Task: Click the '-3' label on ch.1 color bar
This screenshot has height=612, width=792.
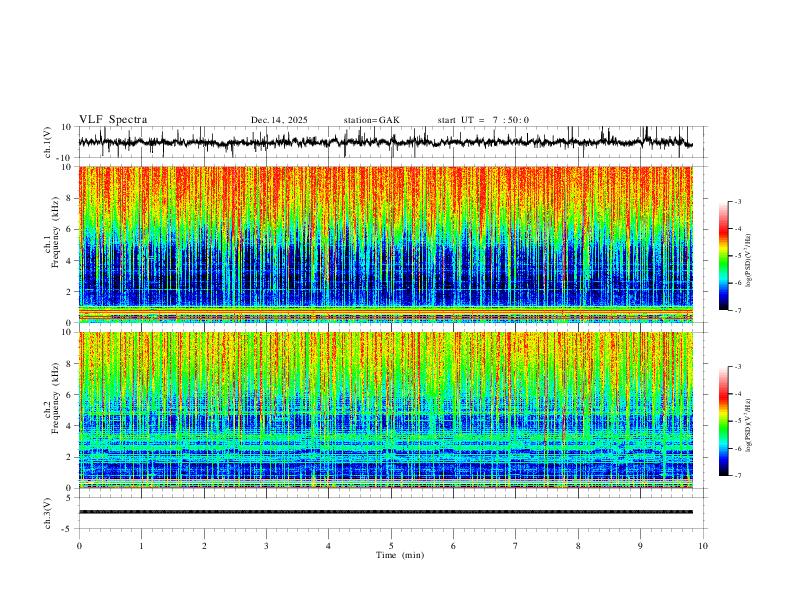Action: (x=738, y=201)
